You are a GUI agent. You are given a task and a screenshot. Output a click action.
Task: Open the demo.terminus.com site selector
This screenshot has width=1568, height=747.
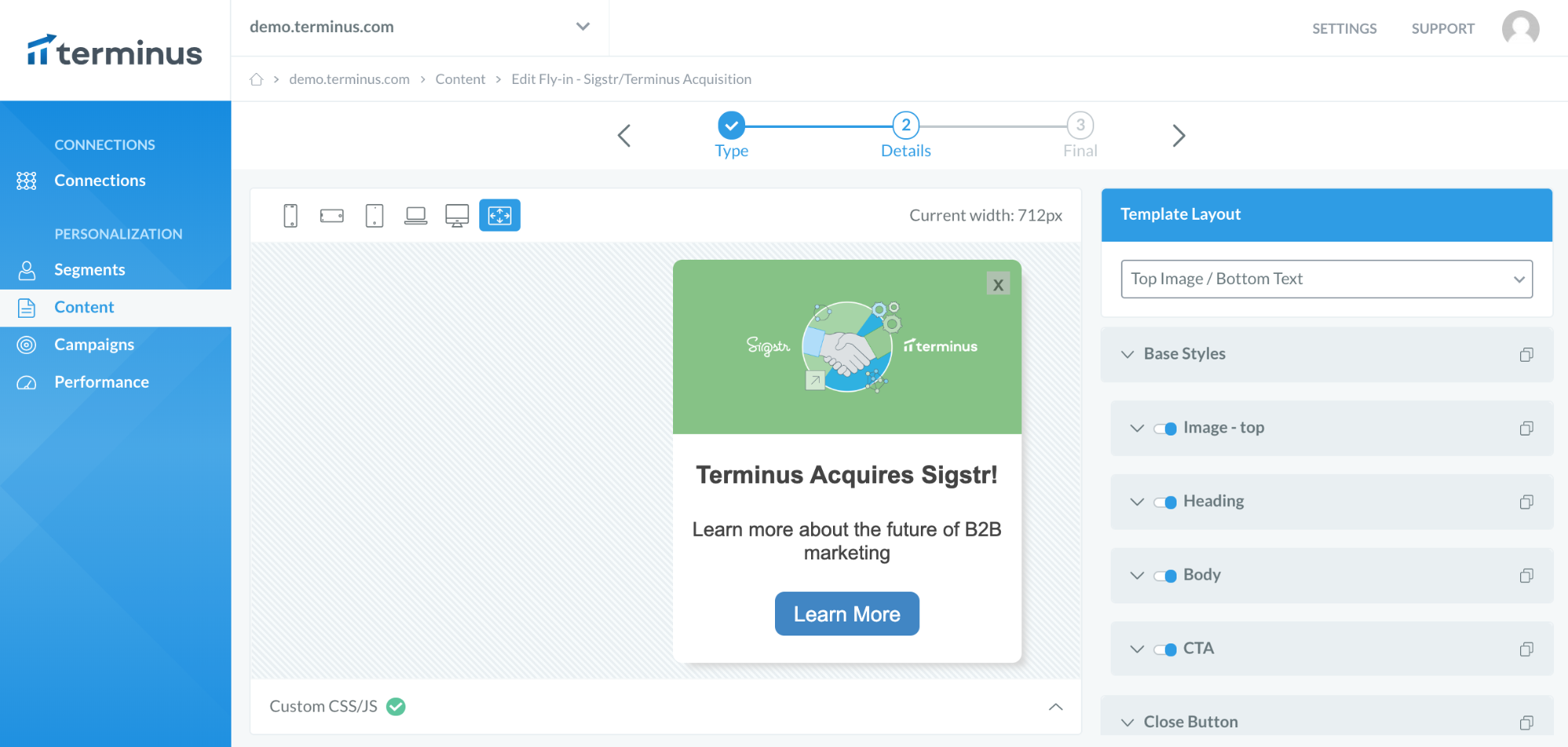[x=420, y=27]
